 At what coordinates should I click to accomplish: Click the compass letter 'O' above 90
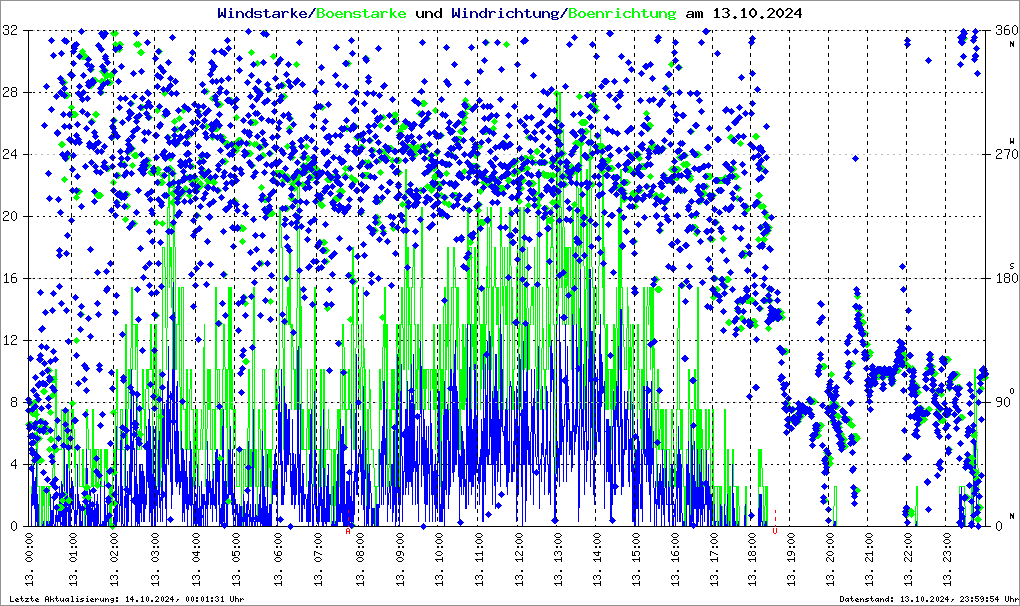click(x=1012, y=391)
